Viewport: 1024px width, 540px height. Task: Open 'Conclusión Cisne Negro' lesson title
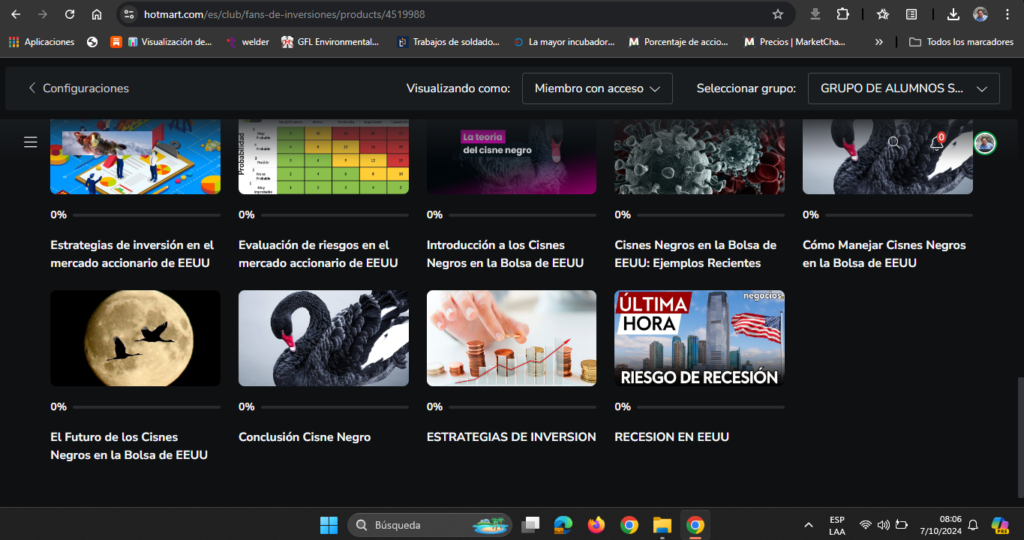[x=304, y=437]
